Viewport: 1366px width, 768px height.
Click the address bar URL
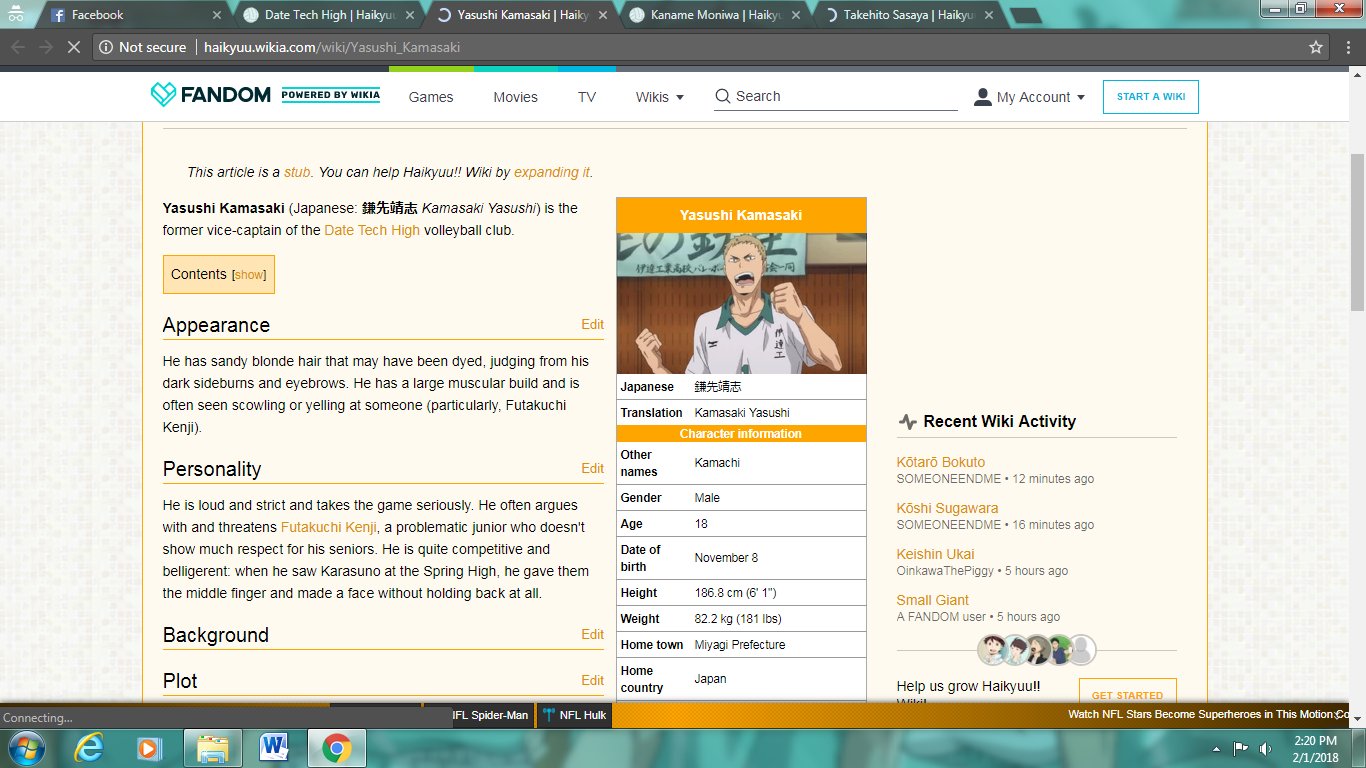click(332, 47)
